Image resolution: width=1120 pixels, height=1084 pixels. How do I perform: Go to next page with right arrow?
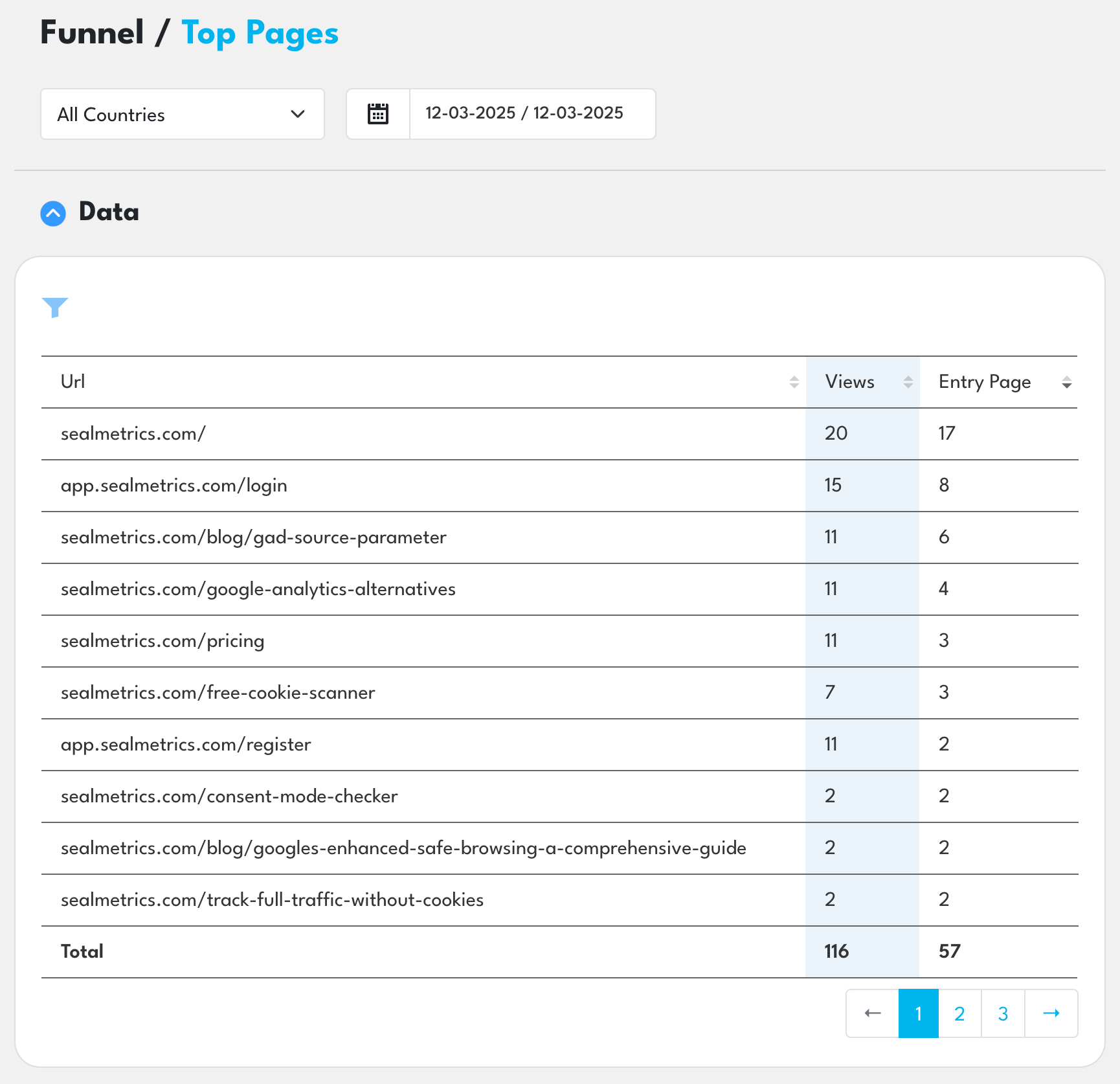pos(1051,1013)
